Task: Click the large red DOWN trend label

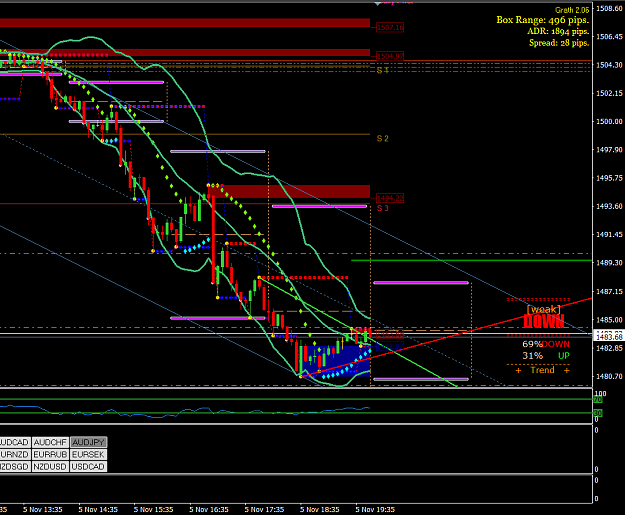Action: 544,321
